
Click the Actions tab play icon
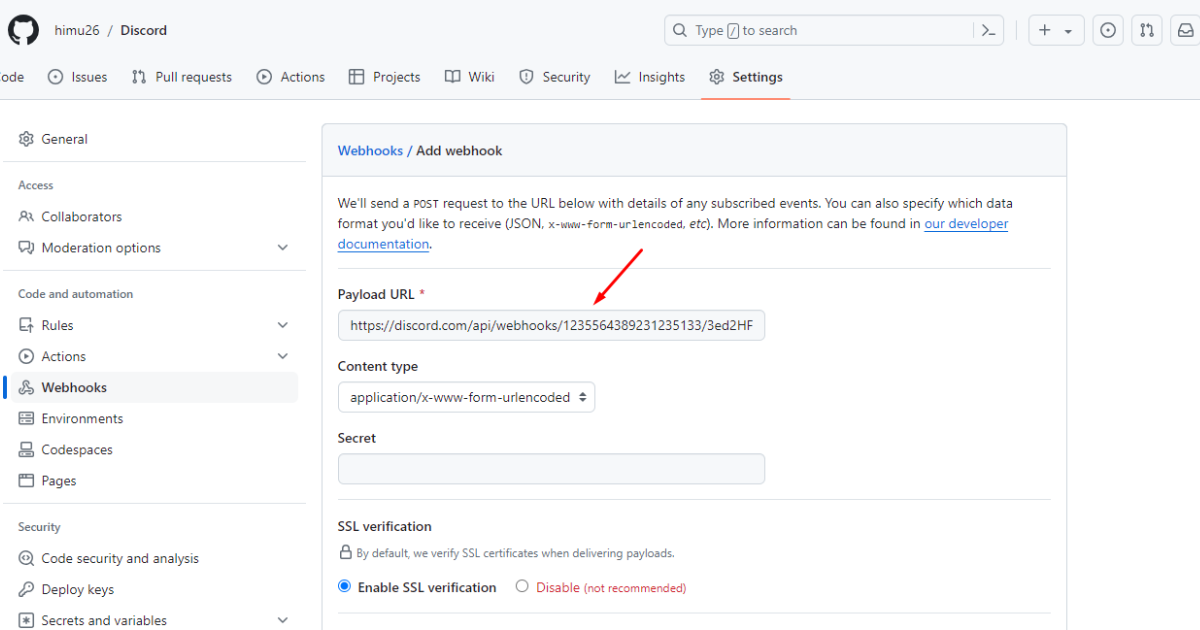click(264, 77)
